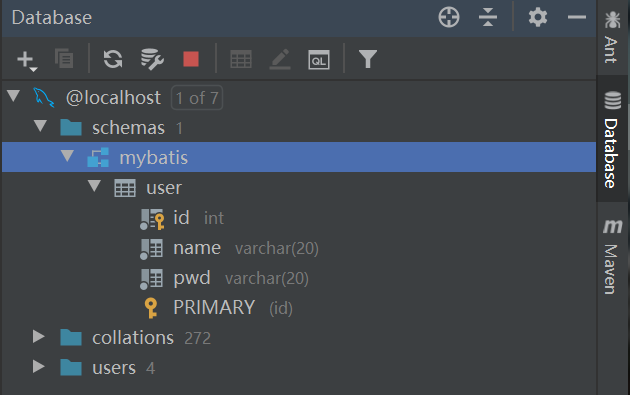Viewport: 630px width, 395px height.
Task: Open the Maven side tab
Action: click(x=612, y=256)
